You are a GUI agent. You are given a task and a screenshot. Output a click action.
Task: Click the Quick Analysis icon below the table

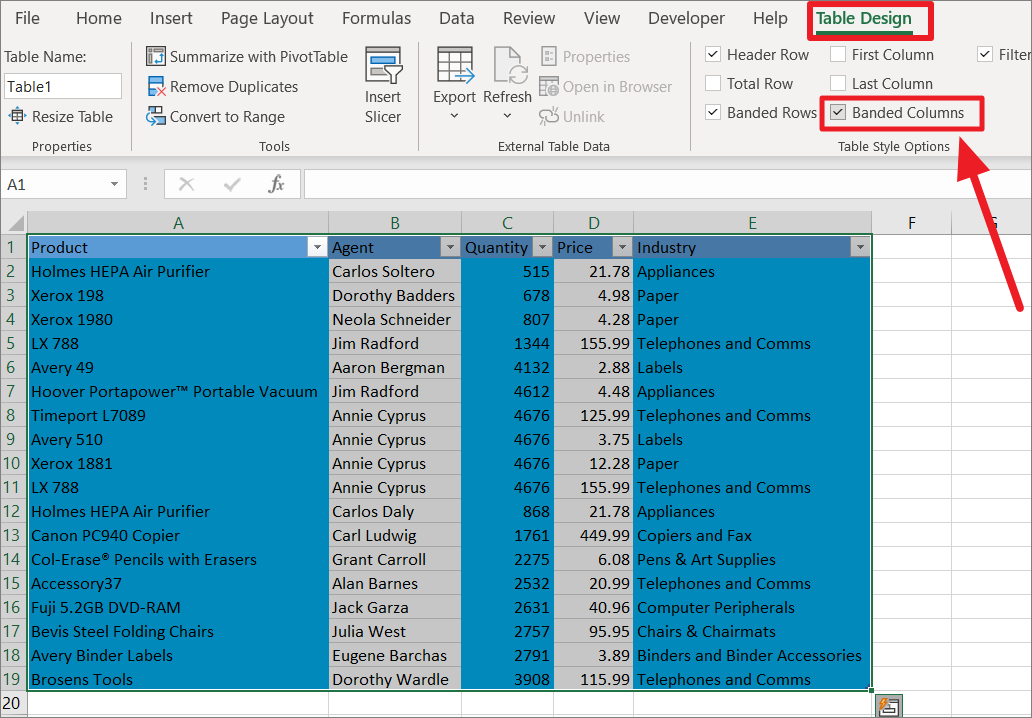click(x=889, y=706)
